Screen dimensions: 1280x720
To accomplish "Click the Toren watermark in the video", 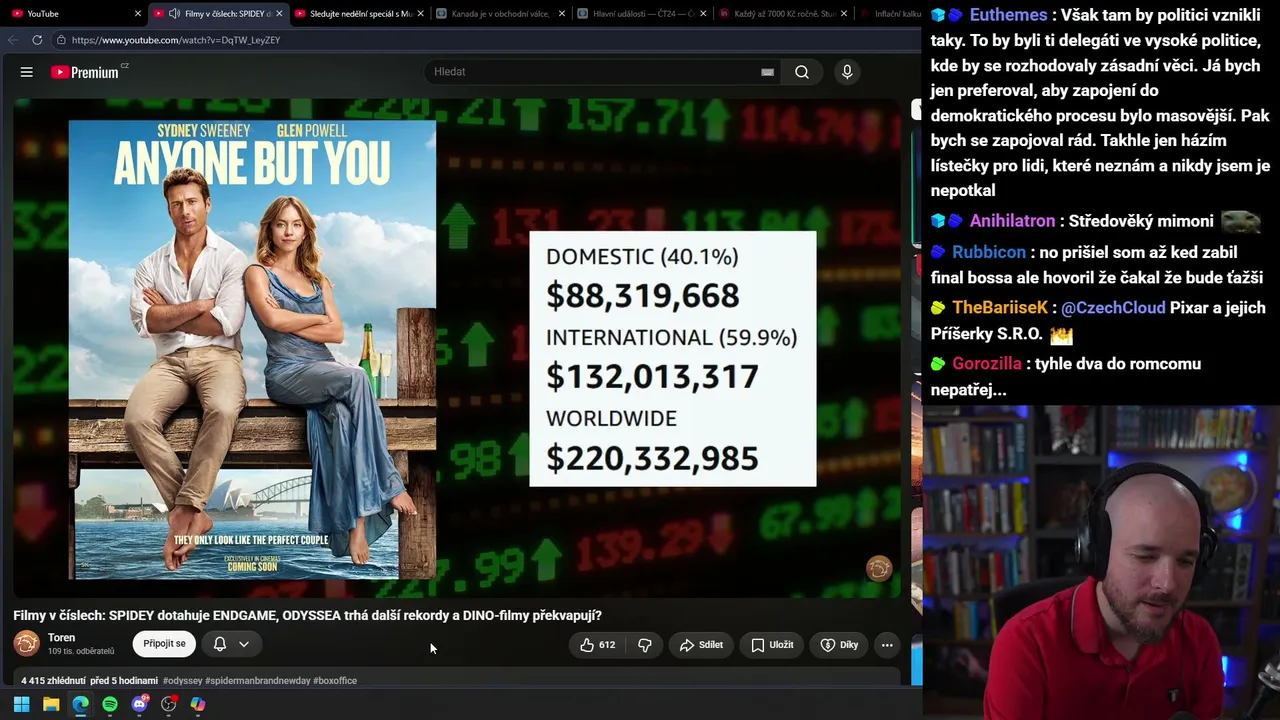I will tap(879, 569).
